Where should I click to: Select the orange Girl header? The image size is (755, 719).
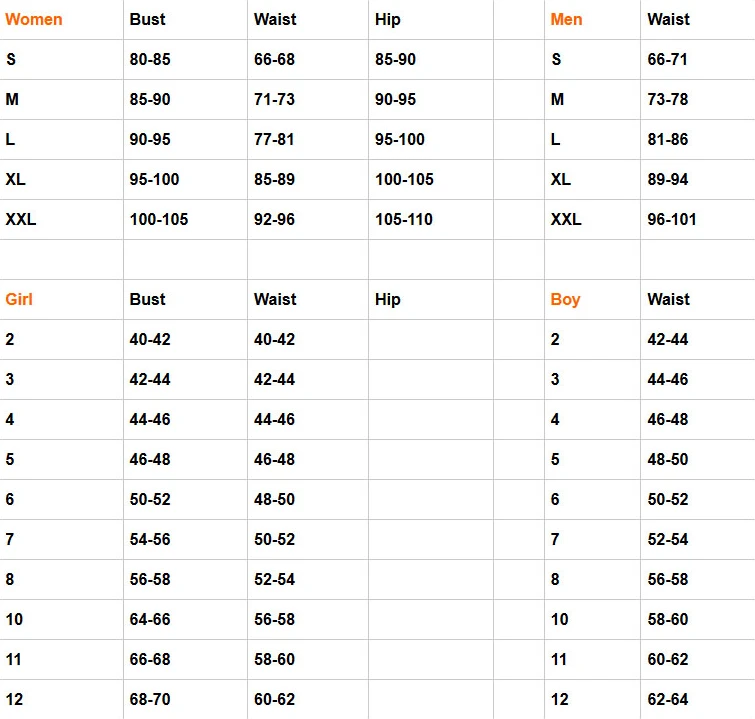point(19,299)
